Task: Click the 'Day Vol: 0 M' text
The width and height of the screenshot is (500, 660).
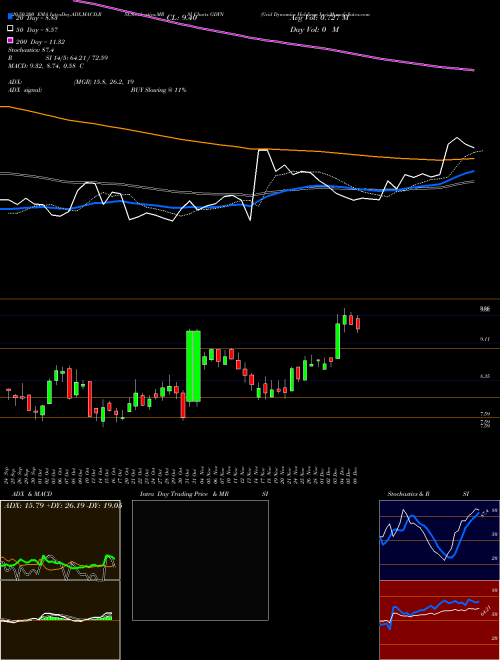Action: click(x=314, y=29)
